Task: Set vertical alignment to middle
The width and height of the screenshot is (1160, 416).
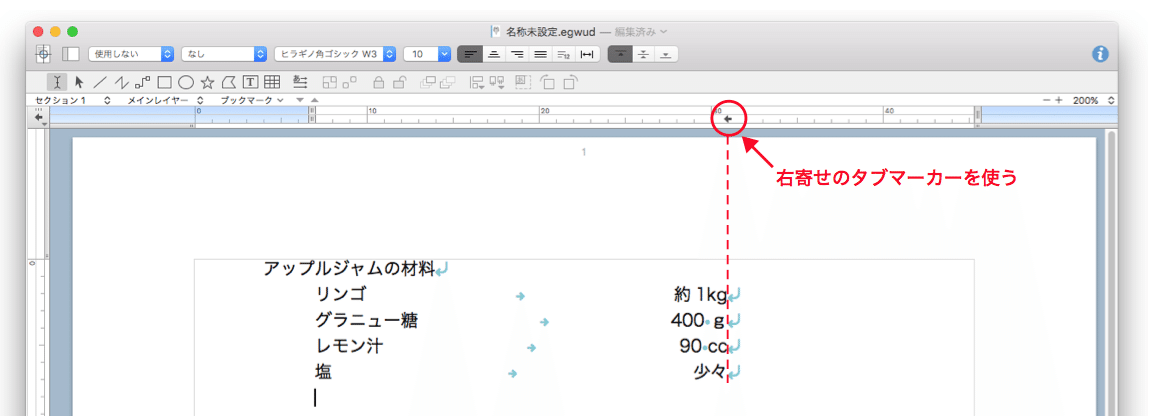Action: tap(644, 54)
